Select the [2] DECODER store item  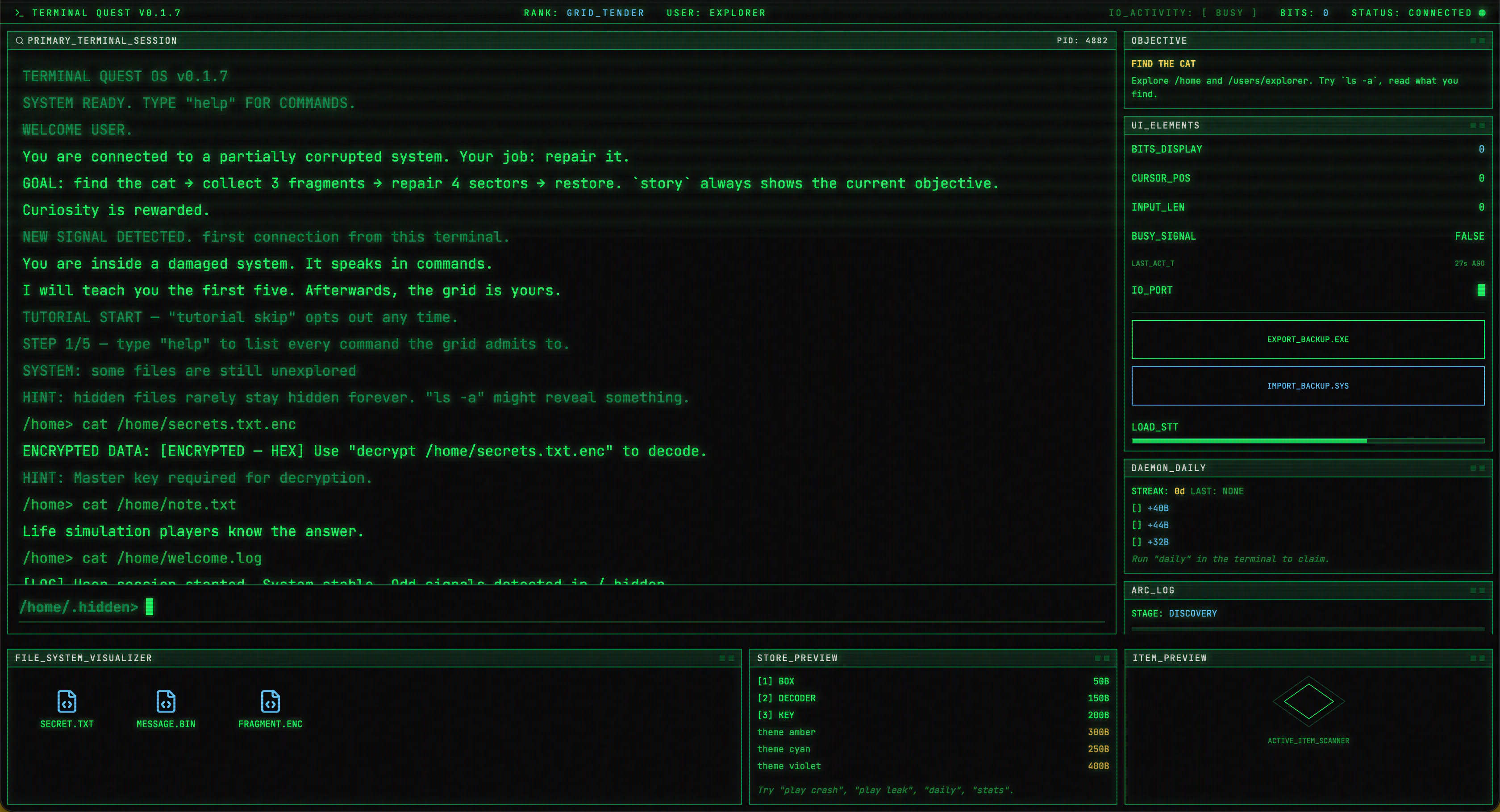coord(933,698)
